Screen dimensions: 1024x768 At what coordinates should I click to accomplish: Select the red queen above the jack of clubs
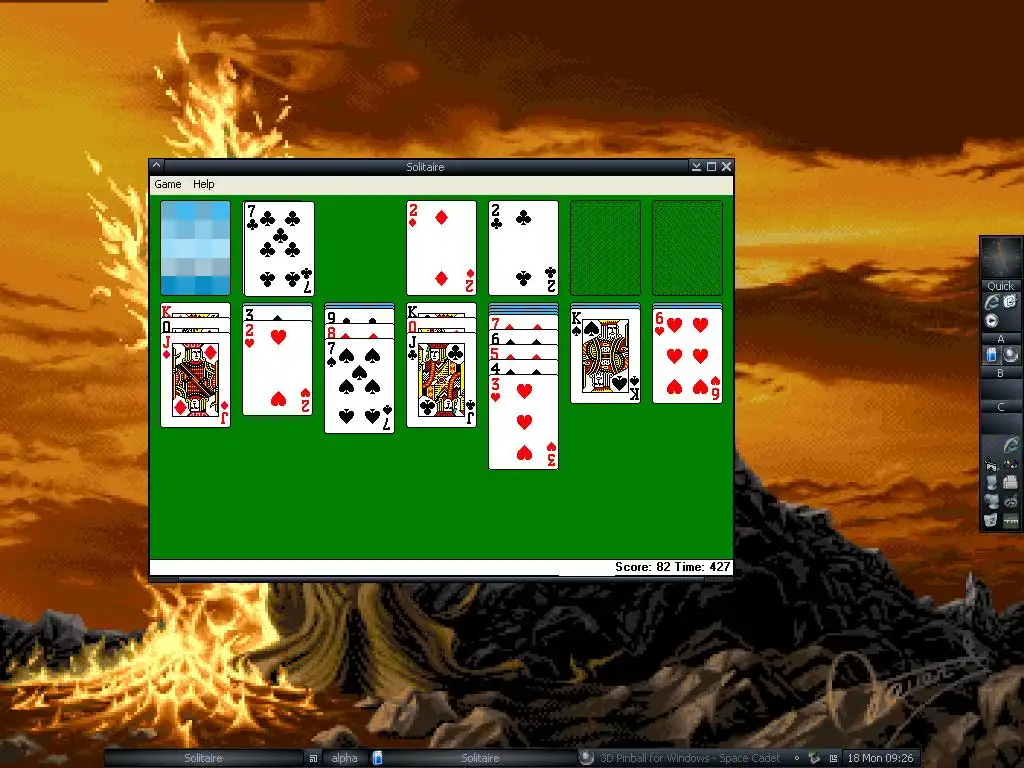(441, 325)
